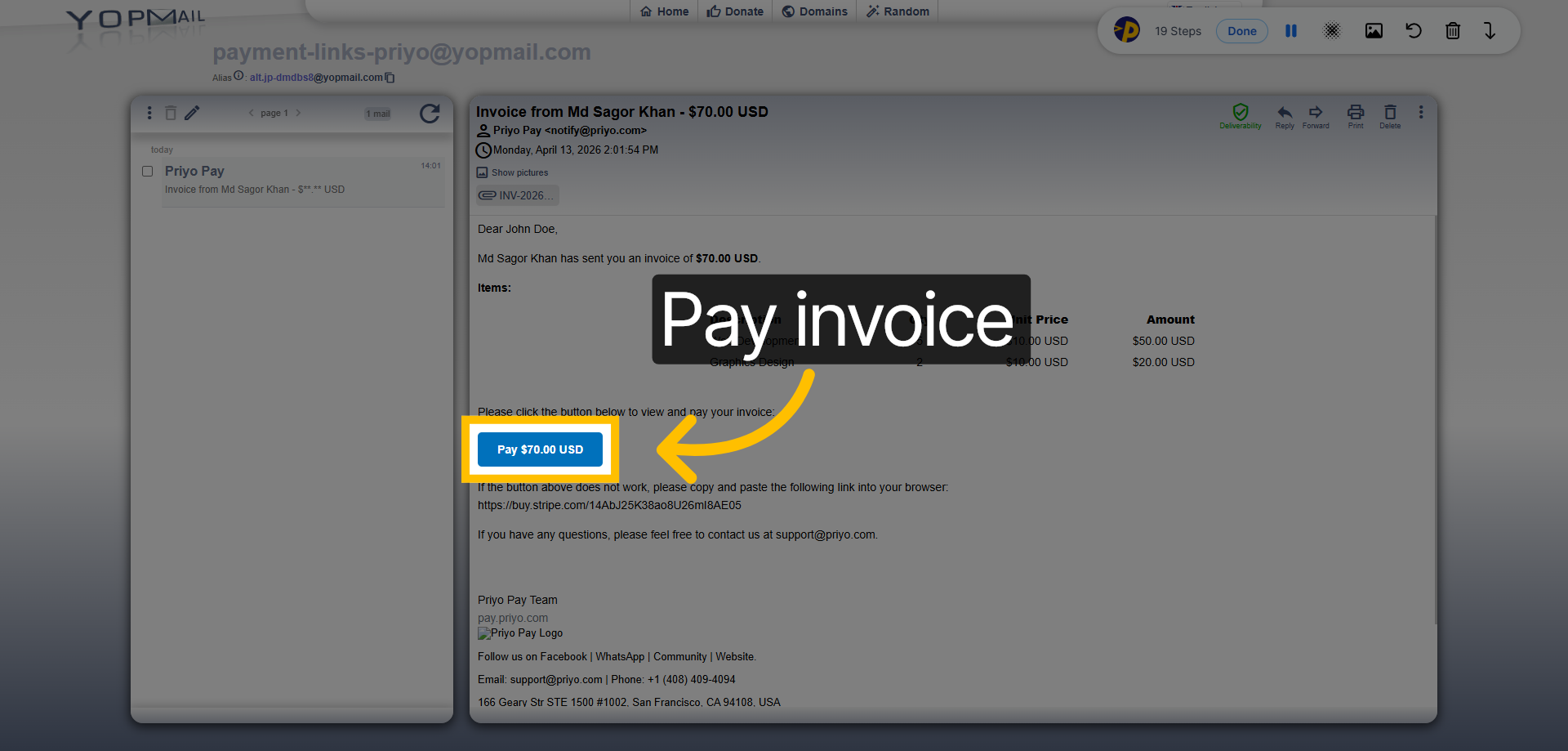Go to the next inbox page with right chevron
This screenshot has height=751, width=1568.
coord(298,113)
